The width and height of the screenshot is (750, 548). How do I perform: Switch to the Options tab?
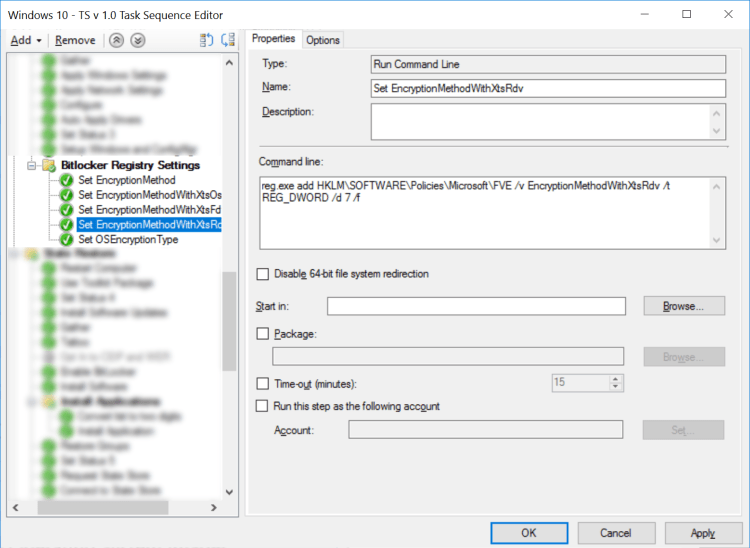323,40
